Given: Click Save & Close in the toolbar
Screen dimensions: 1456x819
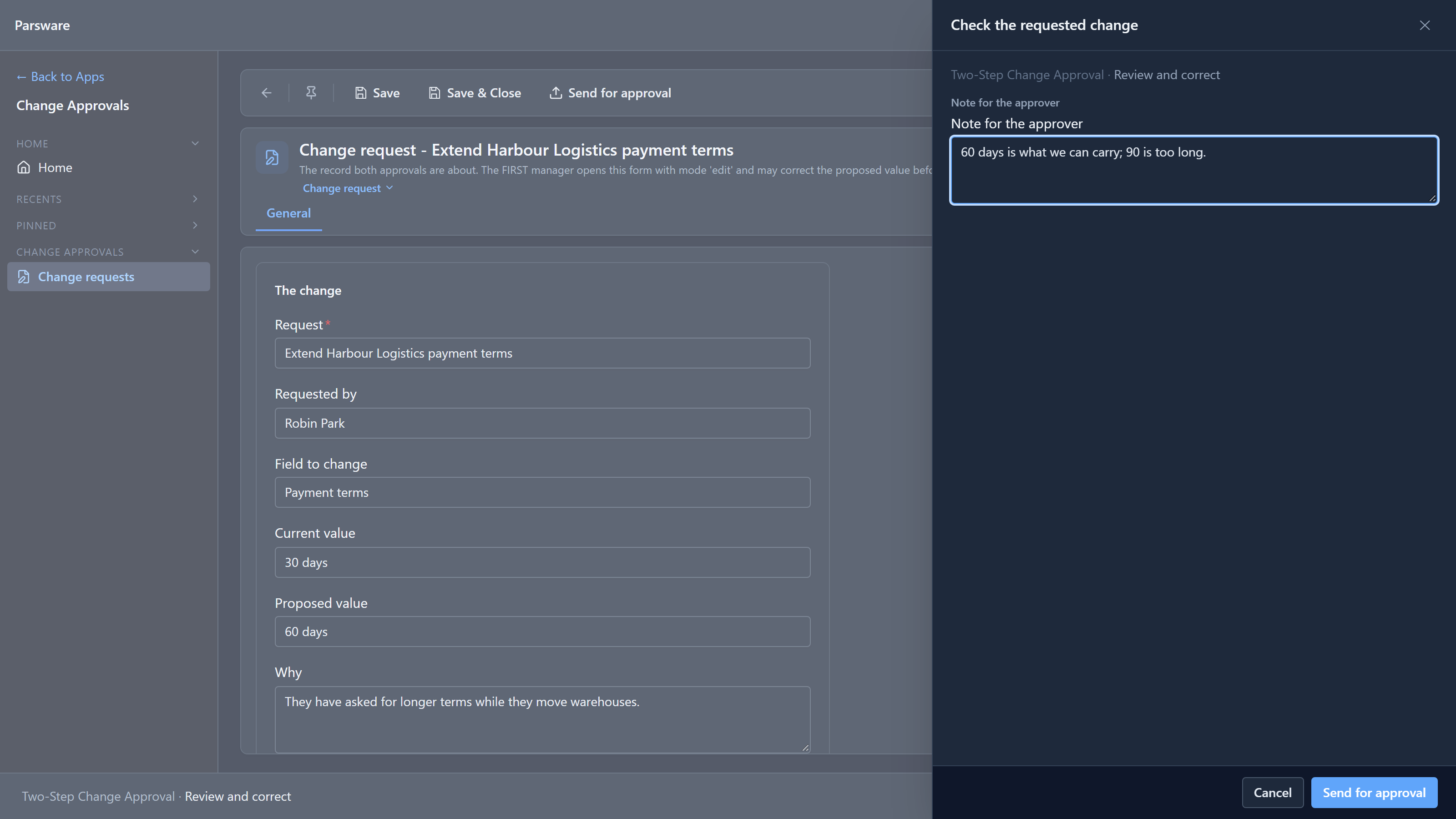Looking at the screenshot, I should point(475,93).
